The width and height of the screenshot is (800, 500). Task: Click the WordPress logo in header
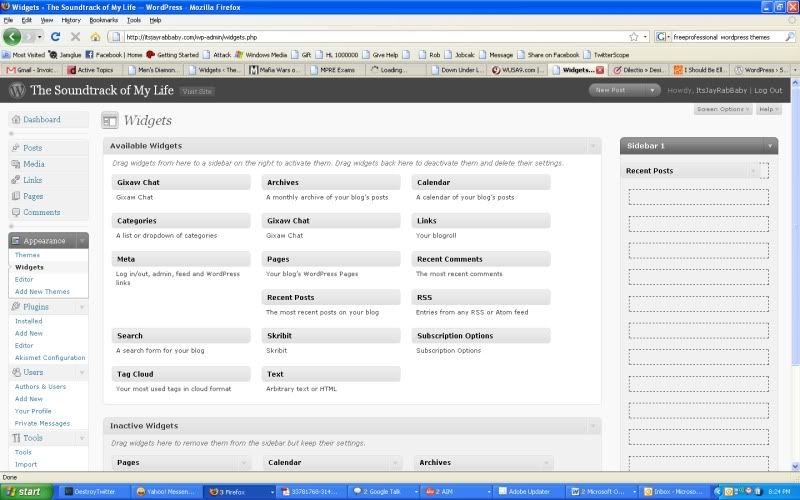pos(16,90)
